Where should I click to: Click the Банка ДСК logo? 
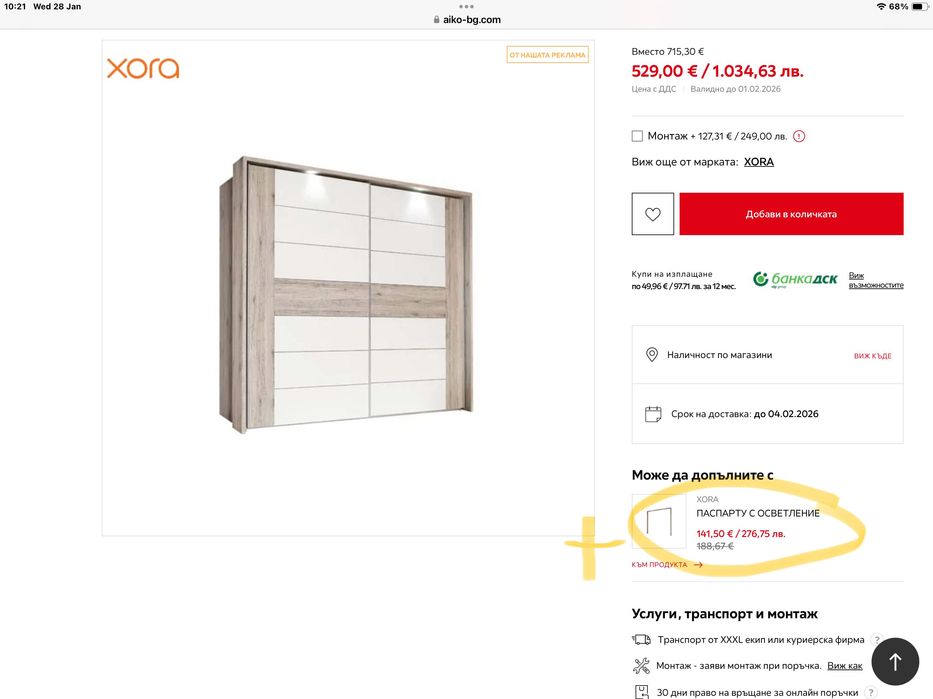(x=795, y=280)
